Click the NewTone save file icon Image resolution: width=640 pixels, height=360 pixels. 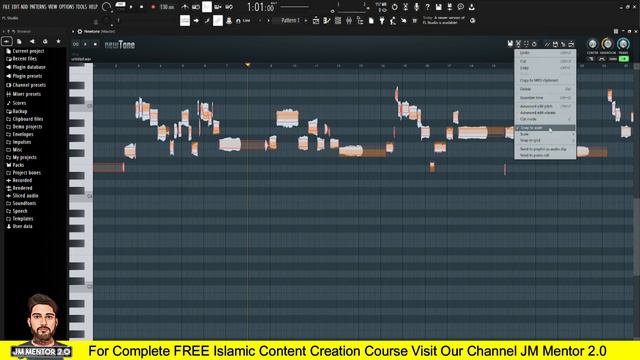tap(510, 44)
